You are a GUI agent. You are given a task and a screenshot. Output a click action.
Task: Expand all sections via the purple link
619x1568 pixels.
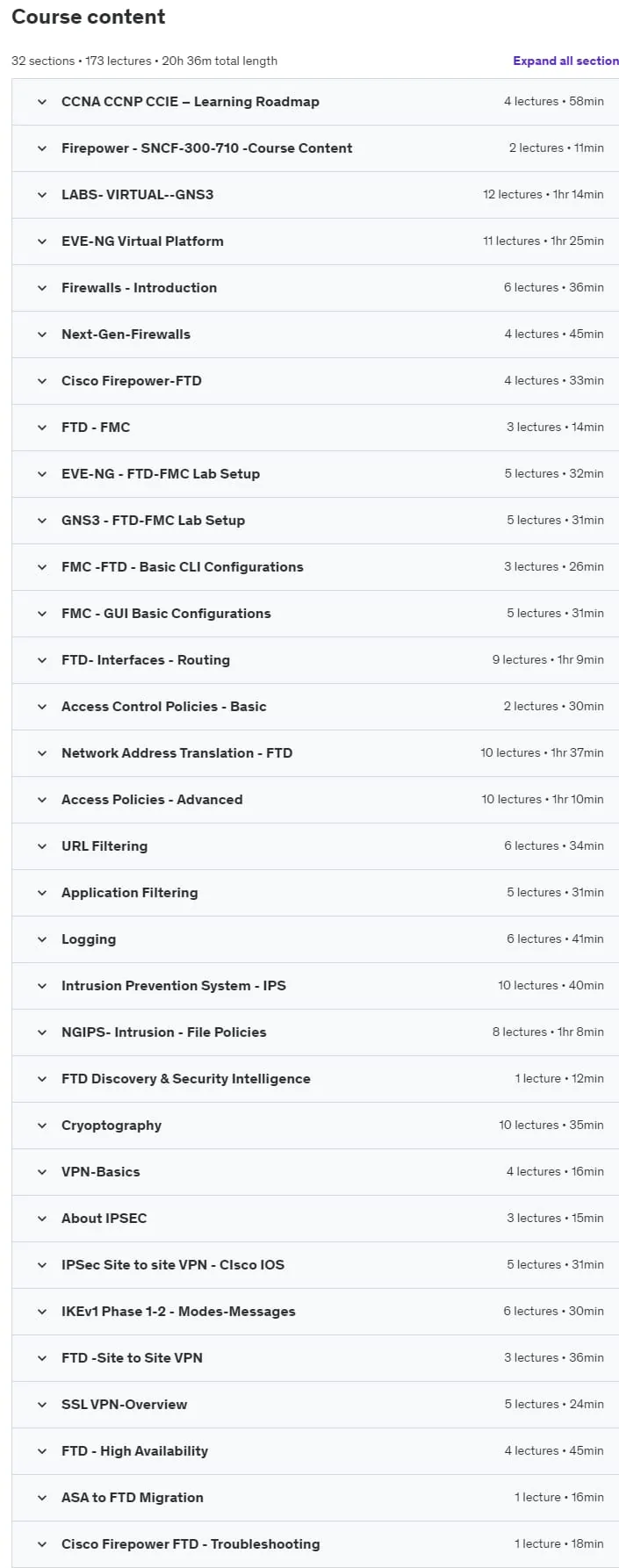(565, 61)
